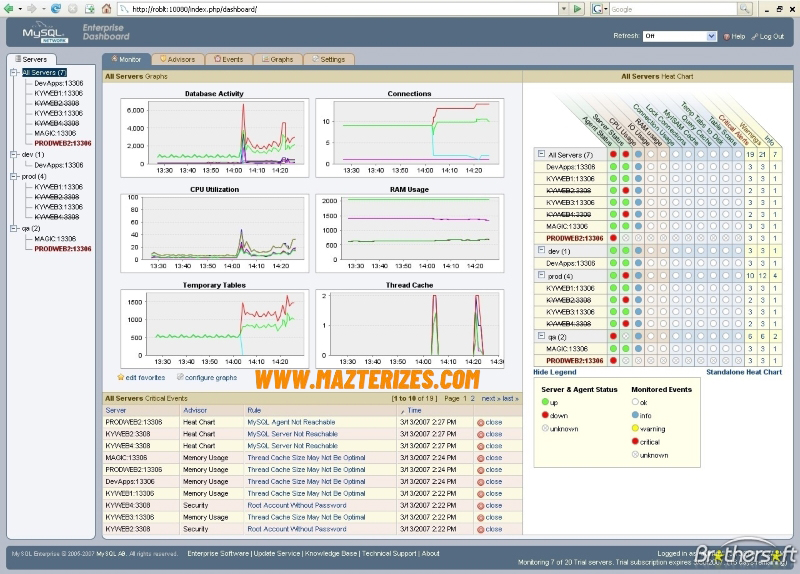Image resolution: width=800 pixels, height=574 pixels.
Task: Click close icon for MAGIC:13306 Thread Cache event
Action: [481, 458]
